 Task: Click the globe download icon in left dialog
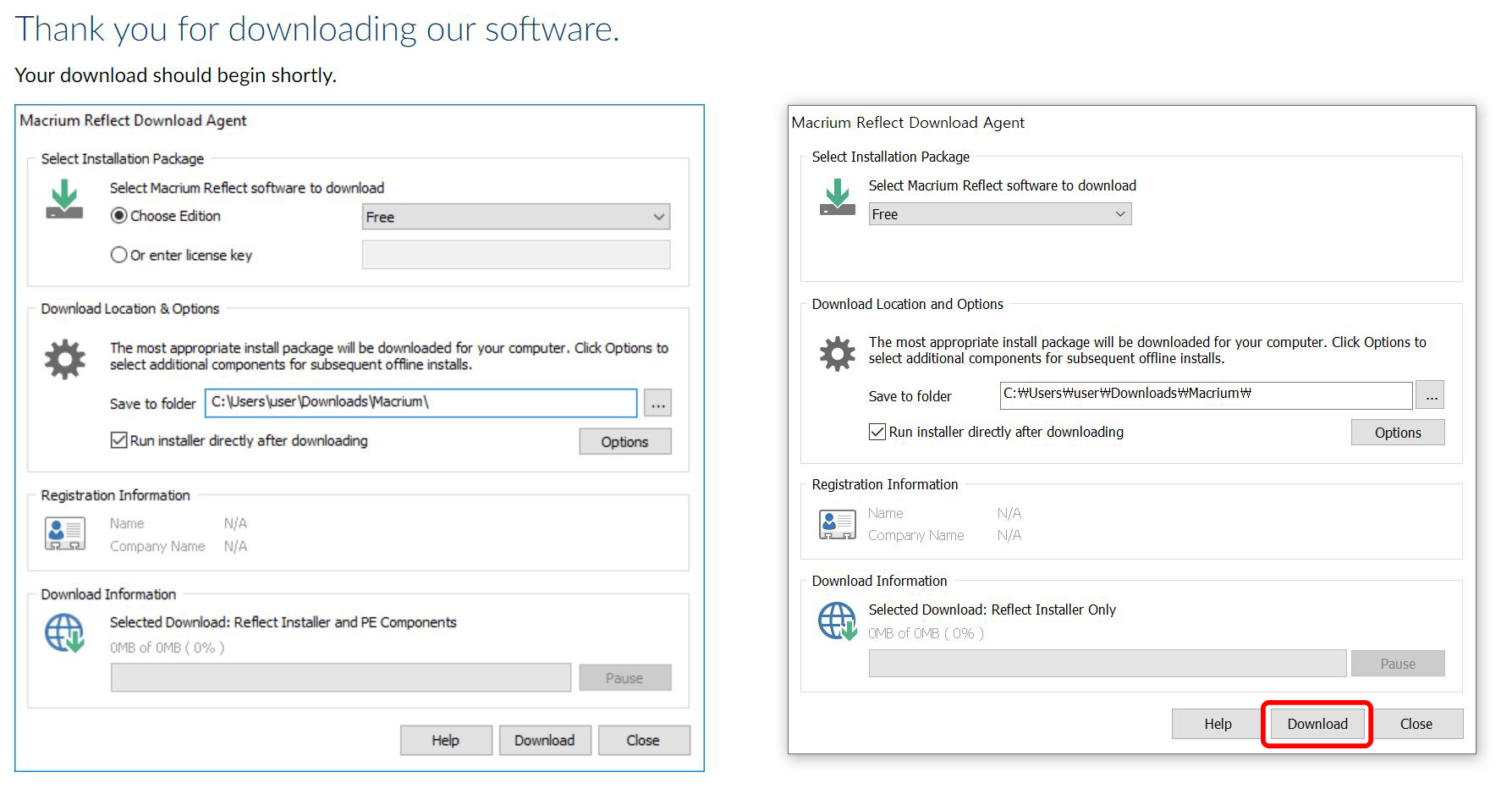pyautogui.click(x=65, y=632)
